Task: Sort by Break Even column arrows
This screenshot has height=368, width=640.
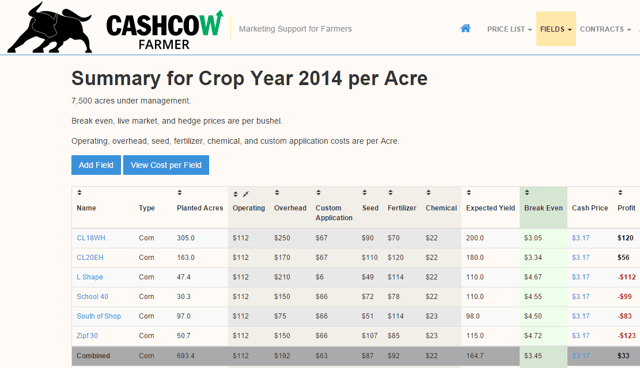Action: click(x=527, y=193)
